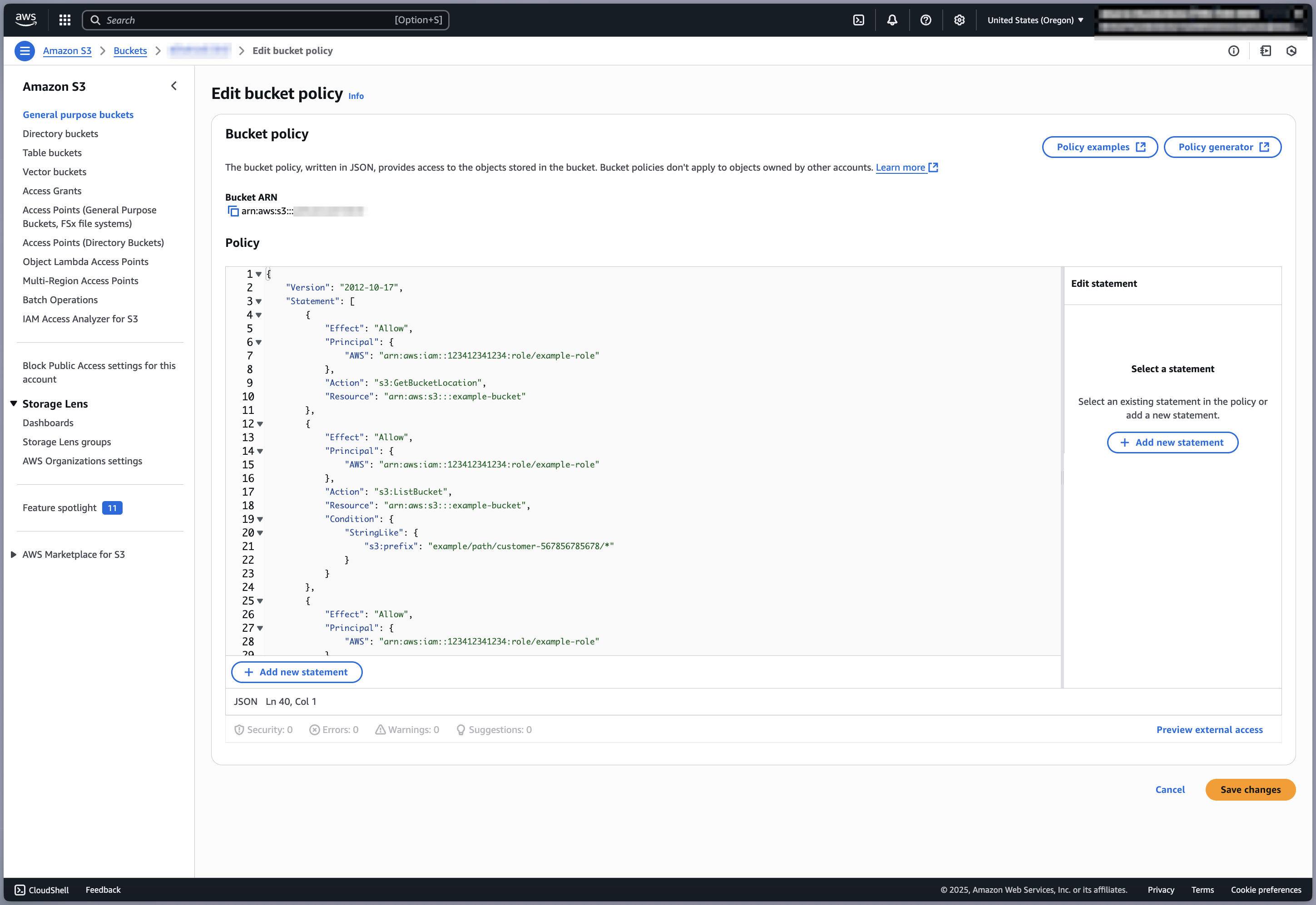Click Preview external access link
Image resolution: width=1316 pixels, height=905 pixels.
click(x=1209, y=730)
